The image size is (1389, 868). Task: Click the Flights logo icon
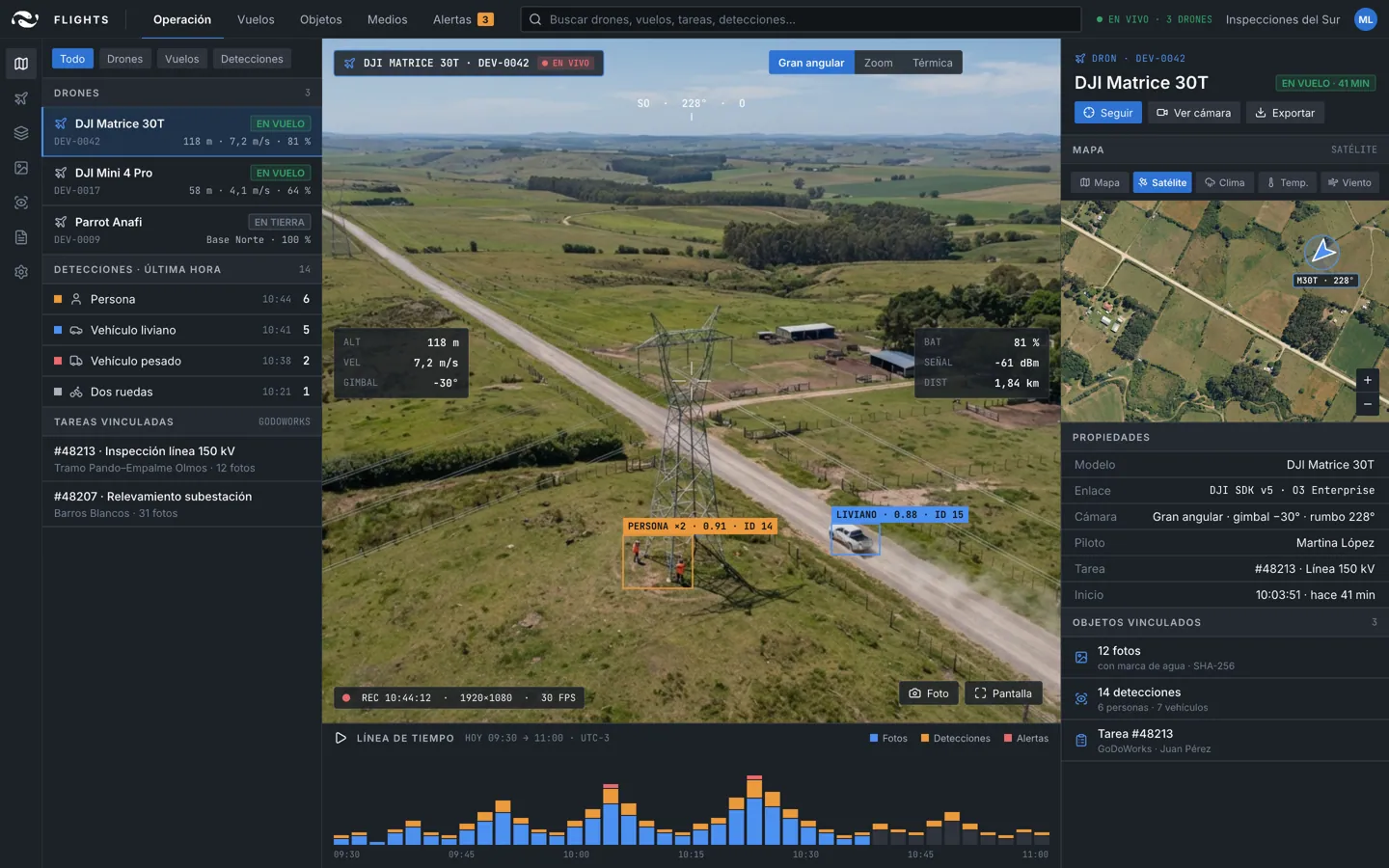(x=25, y=19)
